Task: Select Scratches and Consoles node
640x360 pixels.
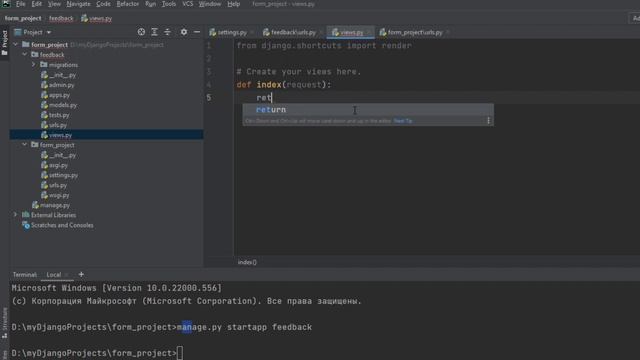Action: click(x=62, y=225)
